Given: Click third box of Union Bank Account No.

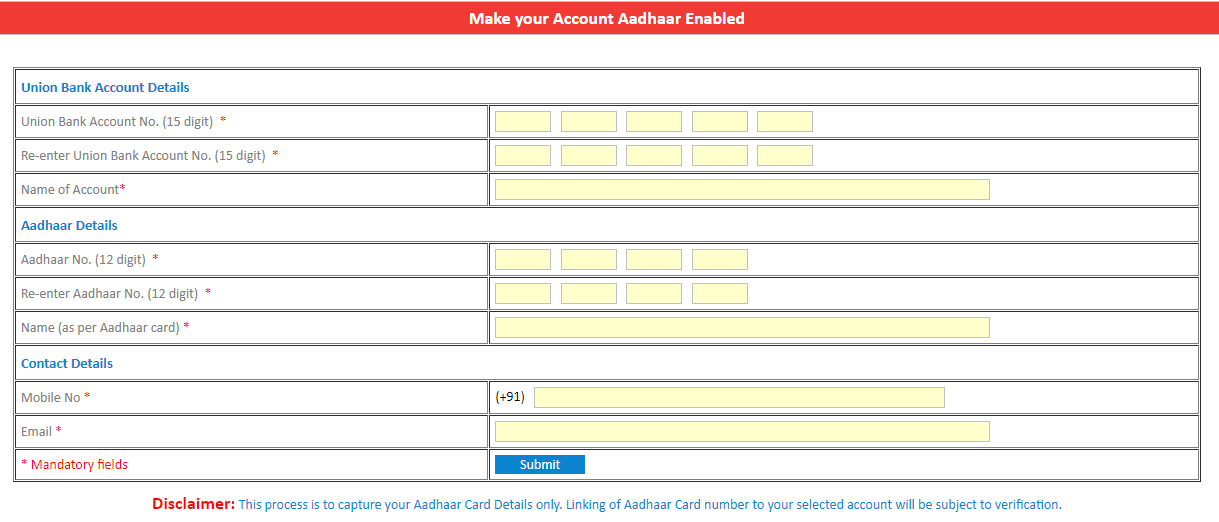Looking at the screenshot, I should coord(654,122).
